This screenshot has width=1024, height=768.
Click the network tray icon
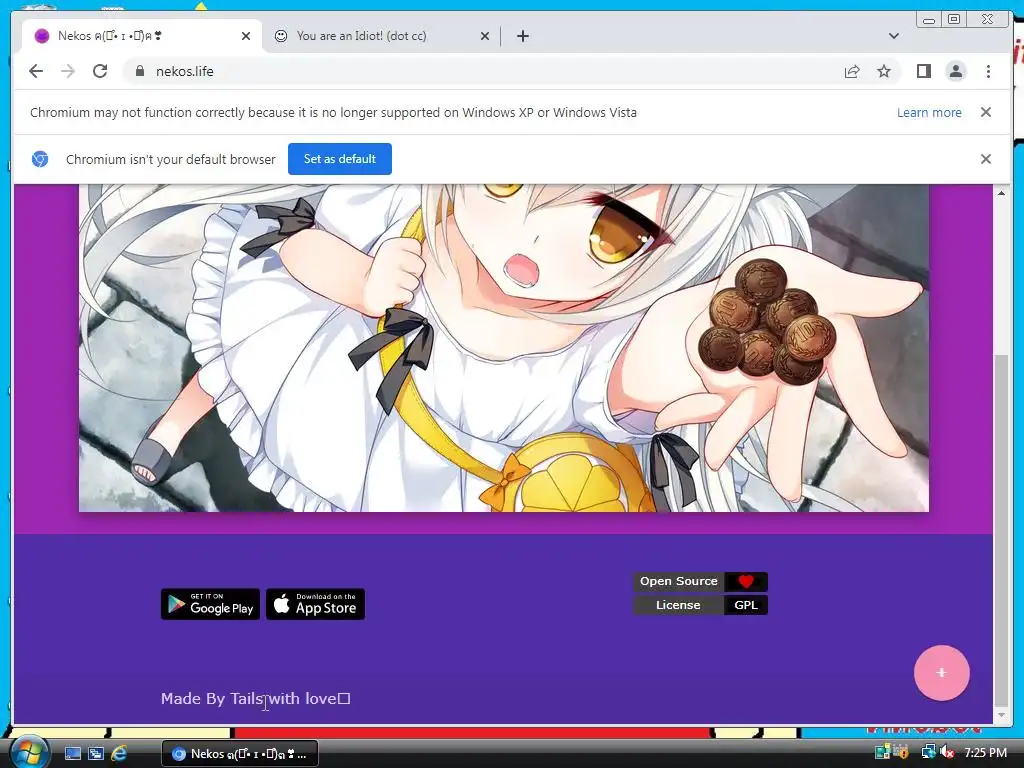[928, 753]
